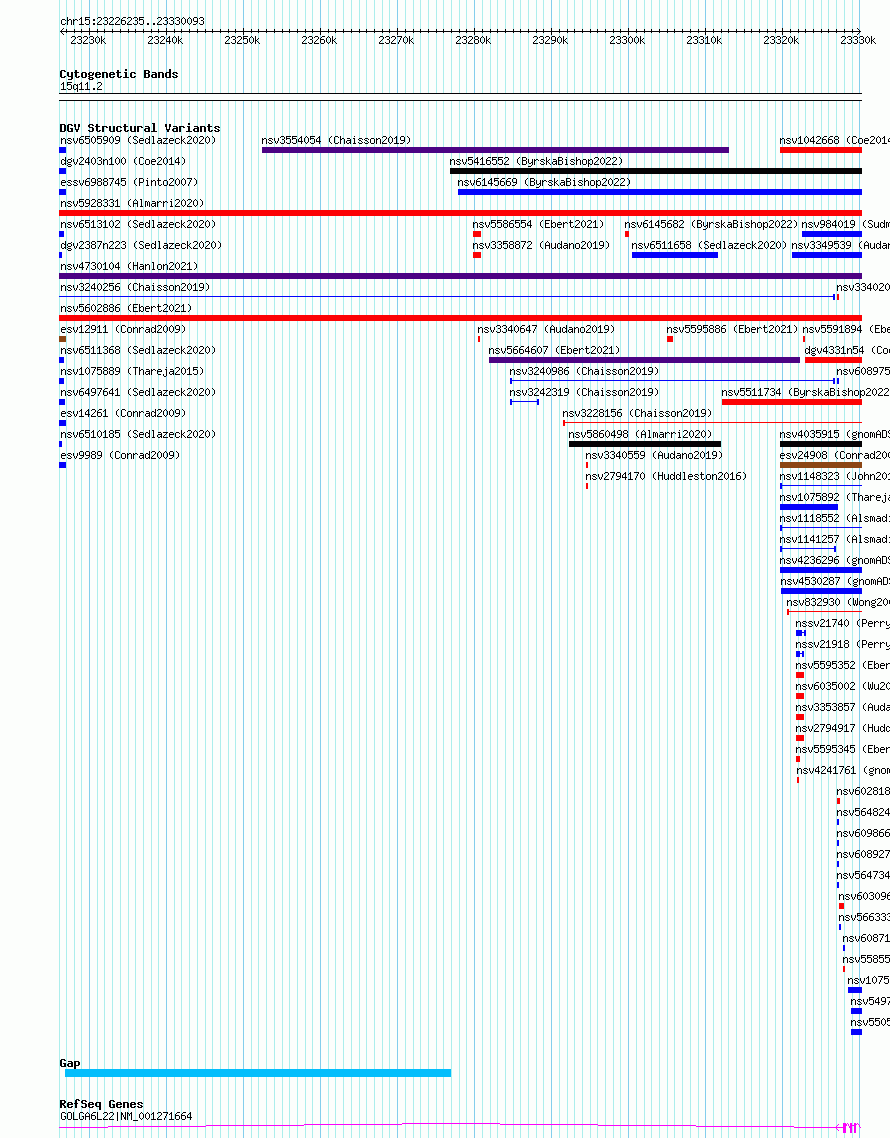890x1138 pixels.
Task: Select variant dgv2387n223 (Sedlazeck2020)
Action: 141,245
